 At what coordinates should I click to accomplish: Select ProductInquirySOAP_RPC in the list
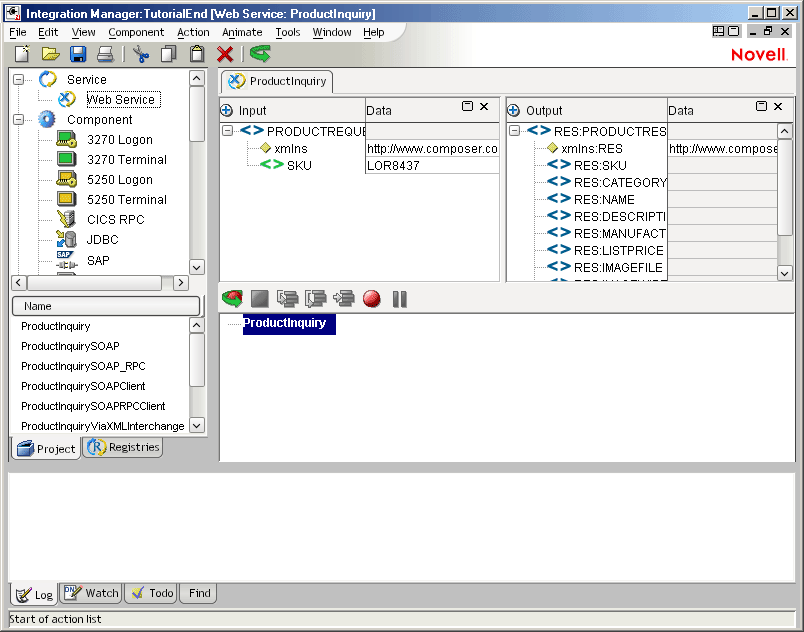[x=83, y=366]
